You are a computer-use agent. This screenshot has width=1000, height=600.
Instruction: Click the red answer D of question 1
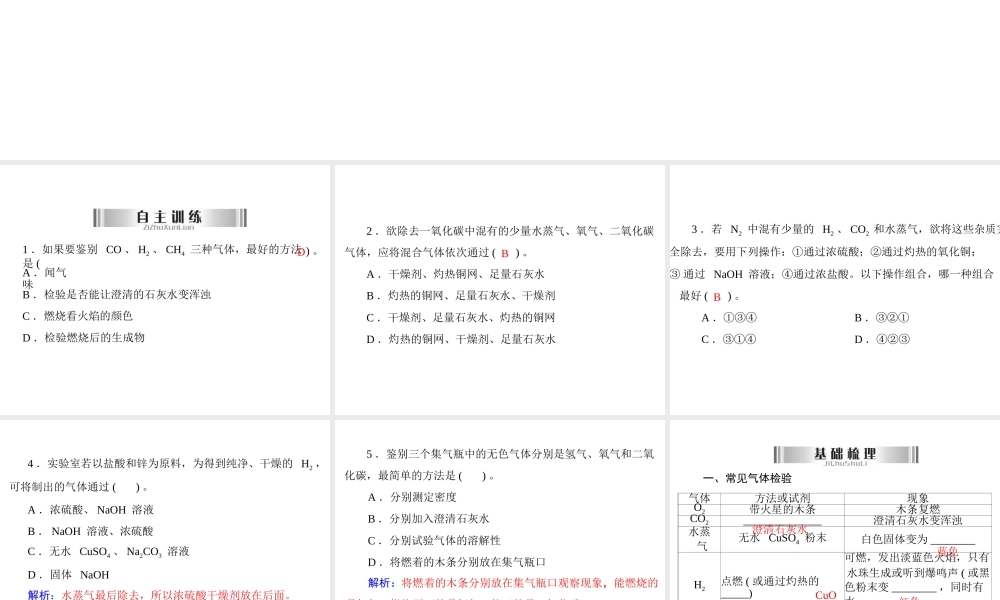301,252
